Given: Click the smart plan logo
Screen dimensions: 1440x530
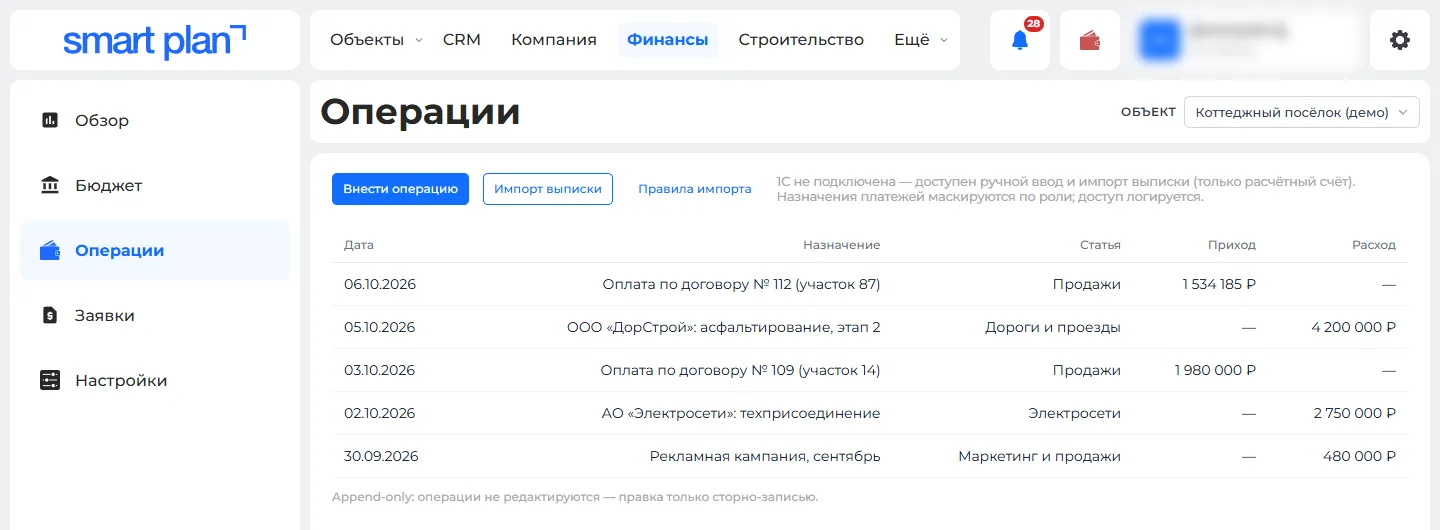Looking at the screenshot, I should pyautogui.click(x=154, y=41).
